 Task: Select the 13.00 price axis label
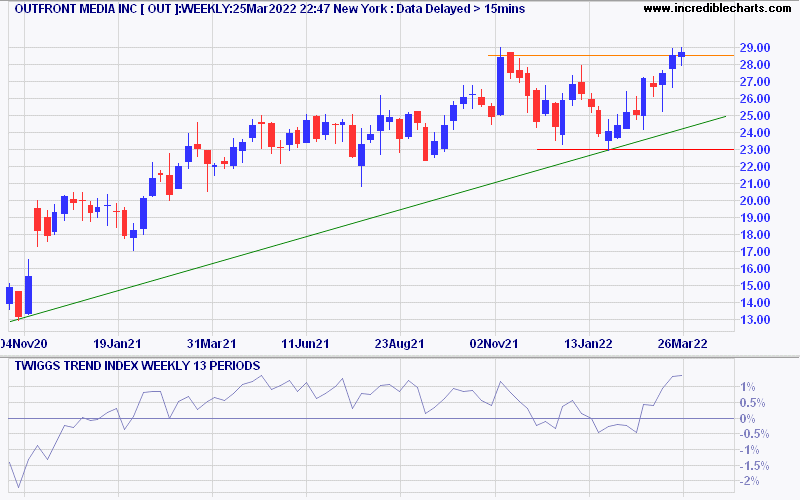[x=755, y=320]
